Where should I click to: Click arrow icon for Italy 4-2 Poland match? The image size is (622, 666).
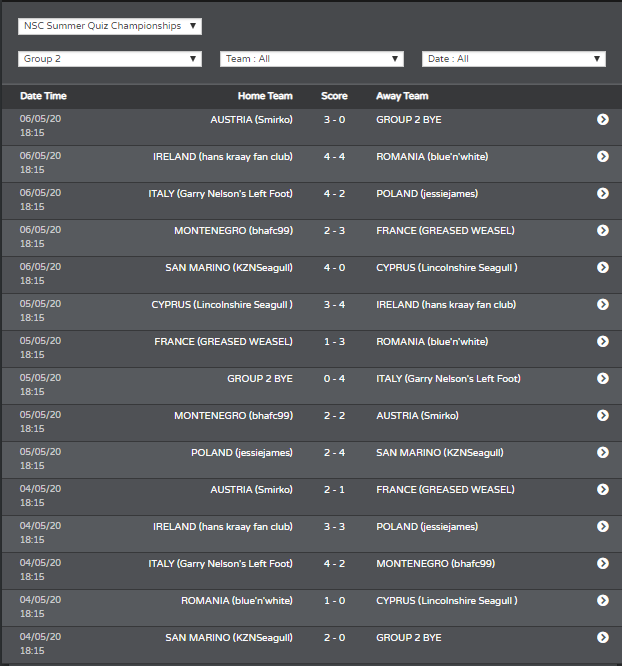602,193
